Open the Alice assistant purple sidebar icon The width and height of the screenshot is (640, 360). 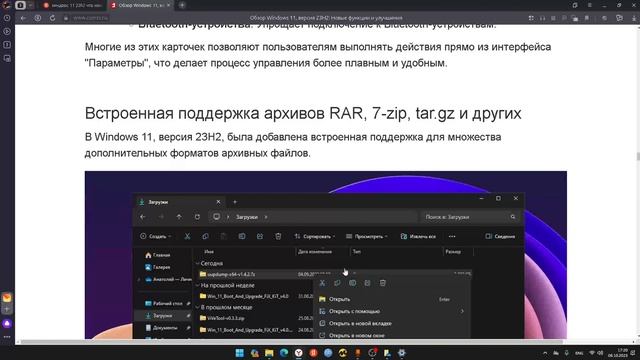coord(7,324)
